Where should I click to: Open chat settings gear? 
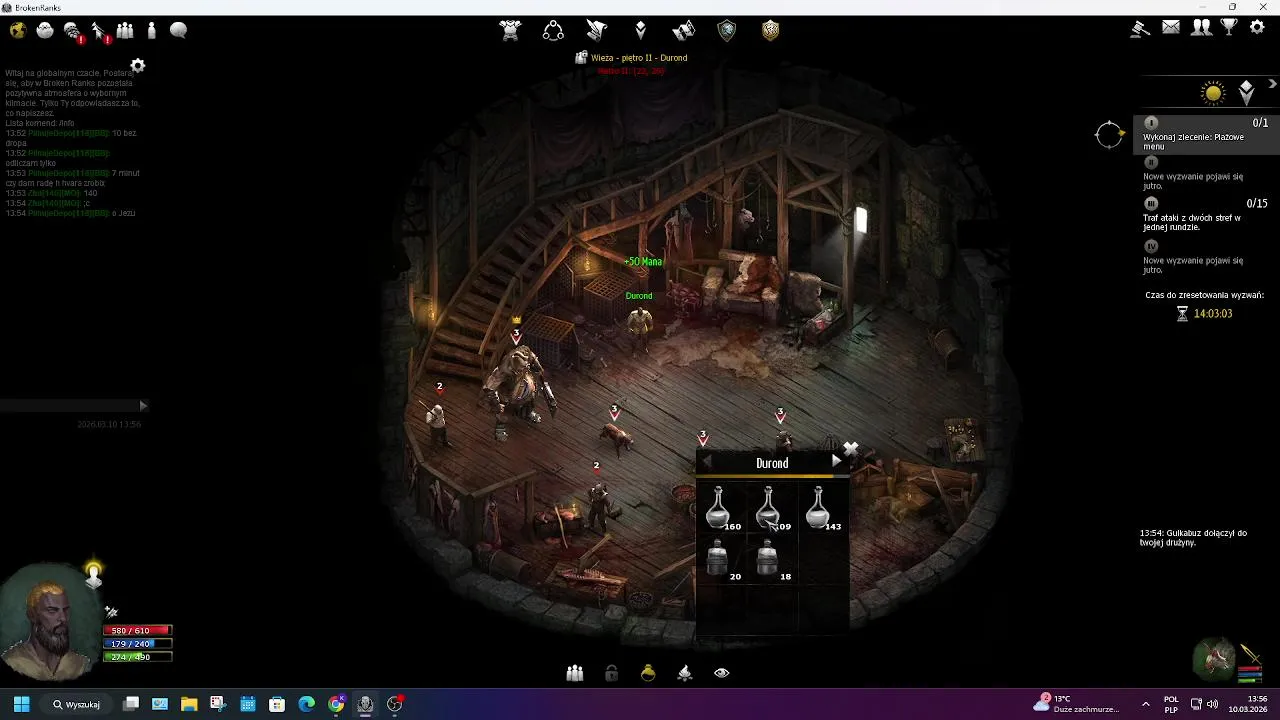[138, 66]
